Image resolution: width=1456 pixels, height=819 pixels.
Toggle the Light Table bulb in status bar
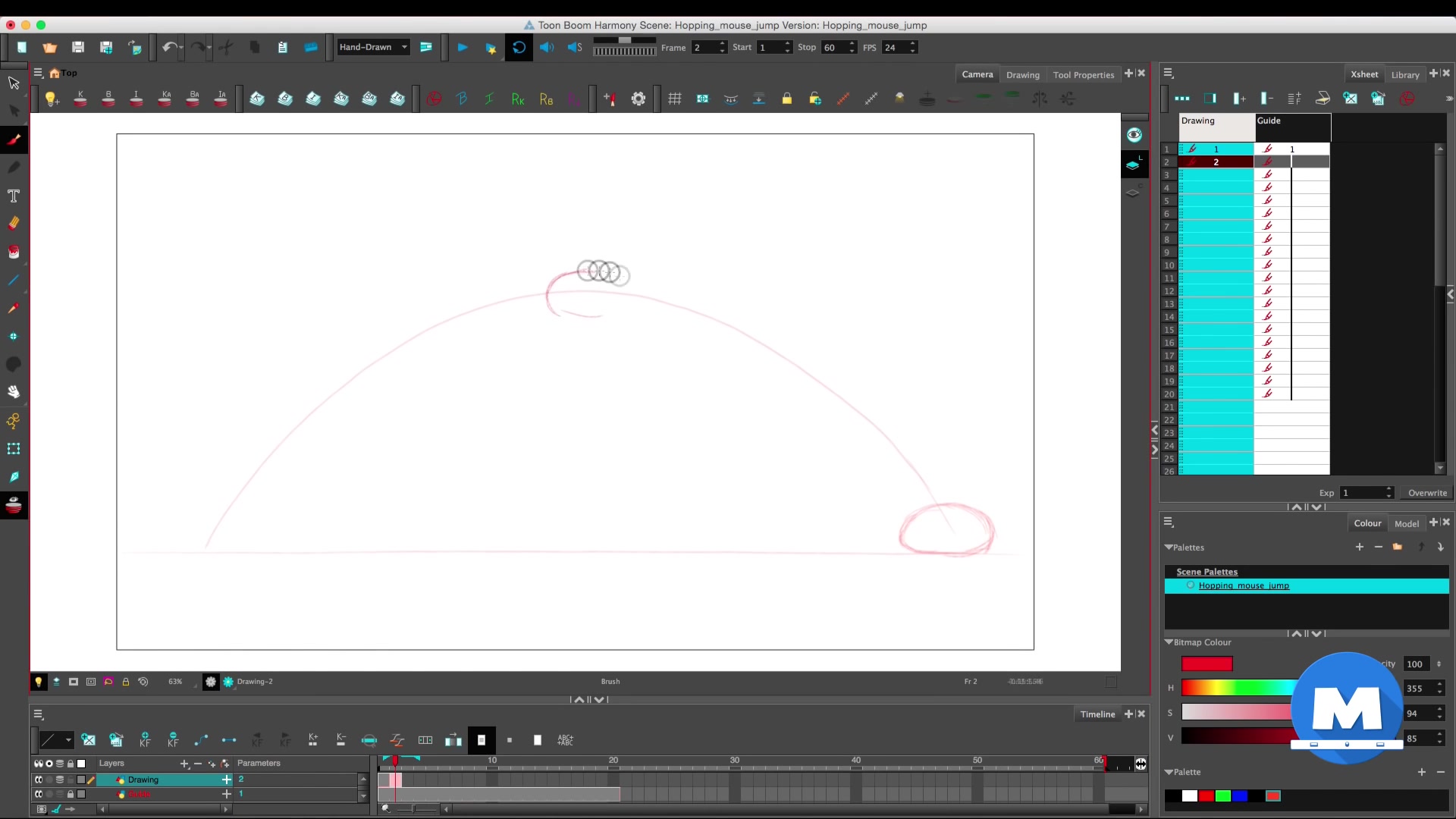[x=38, y=682]
